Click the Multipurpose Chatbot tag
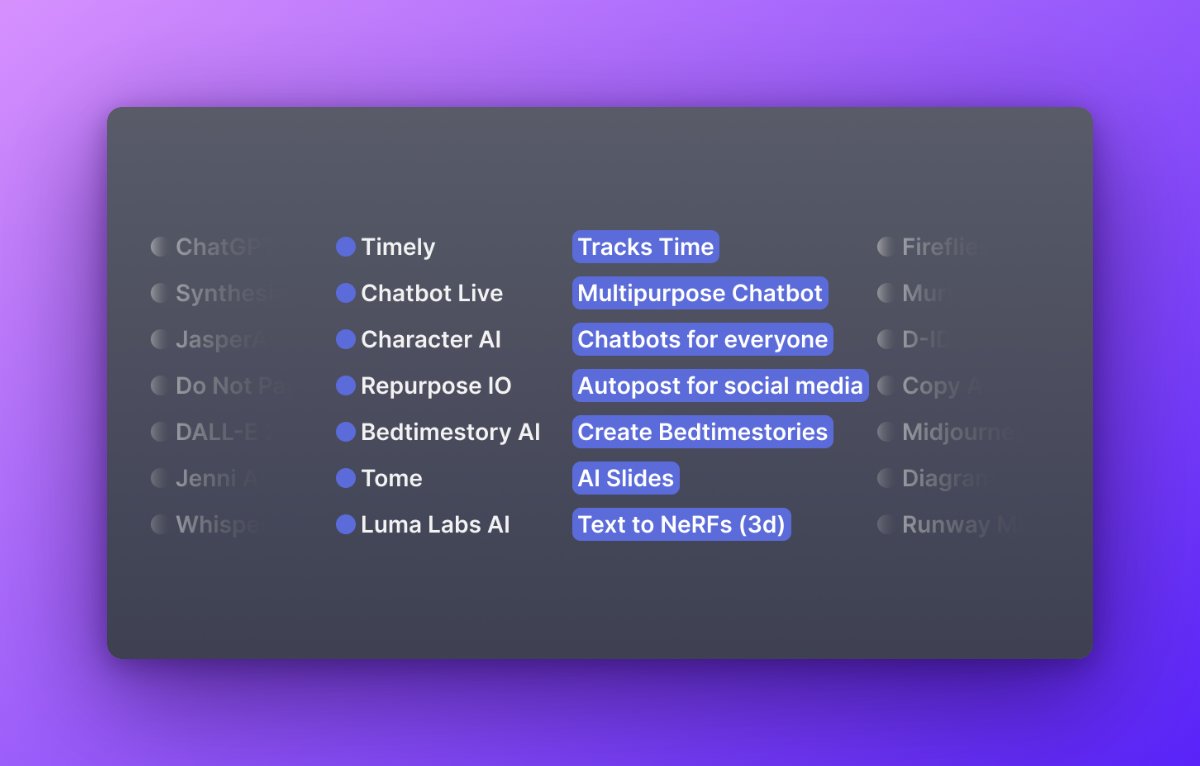The width and height of the screenshot is (1200, 766). click(x=700, y=293)
